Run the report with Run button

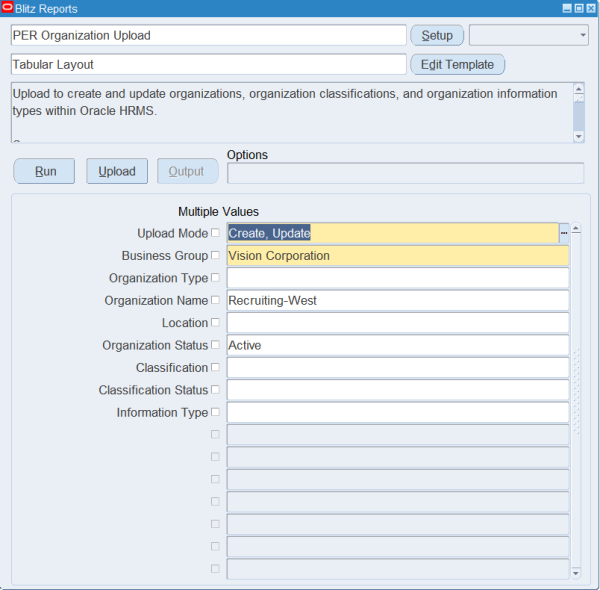click(44, 171)
